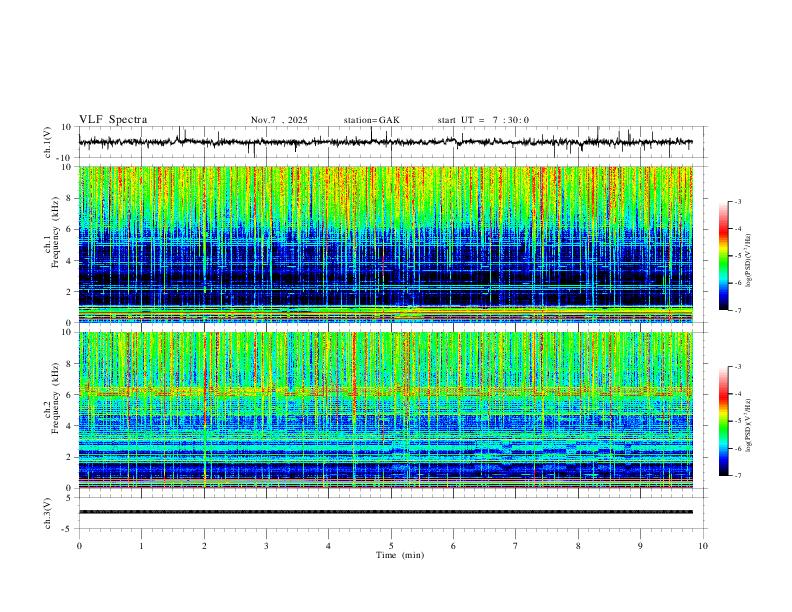Click the "4" kHz tick on ch.2 frequency axis
This screenshot has height=612, width=792.
[x=70, y=426]
